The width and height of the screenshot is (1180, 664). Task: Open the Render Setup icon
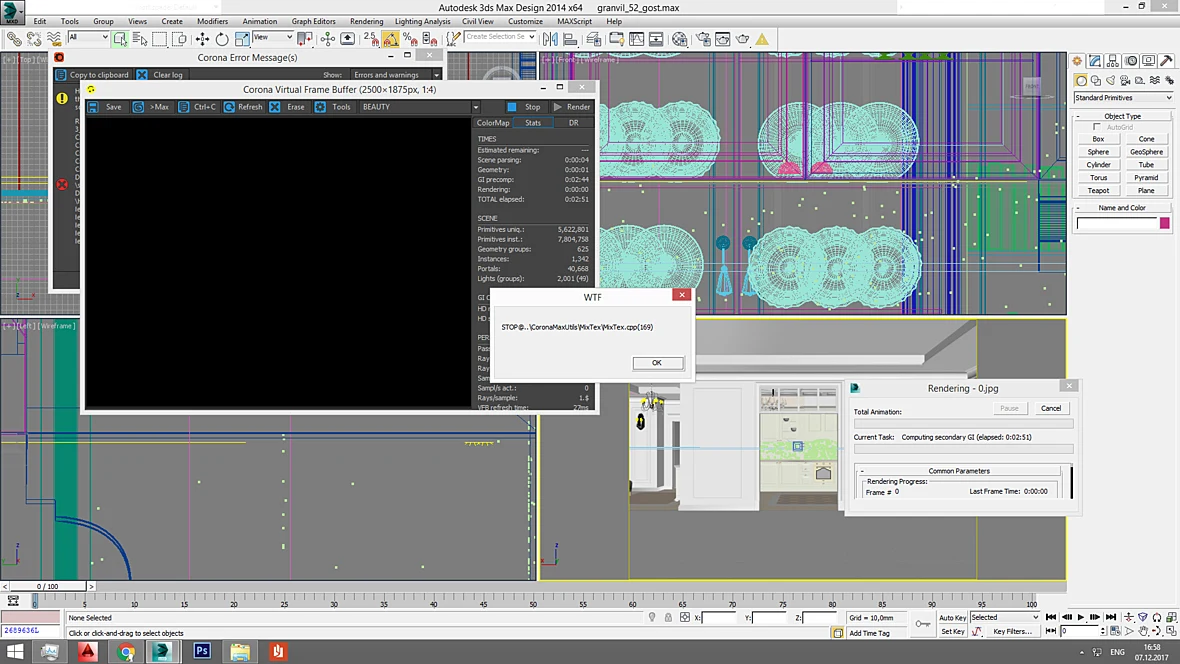[x=703, y=38]
